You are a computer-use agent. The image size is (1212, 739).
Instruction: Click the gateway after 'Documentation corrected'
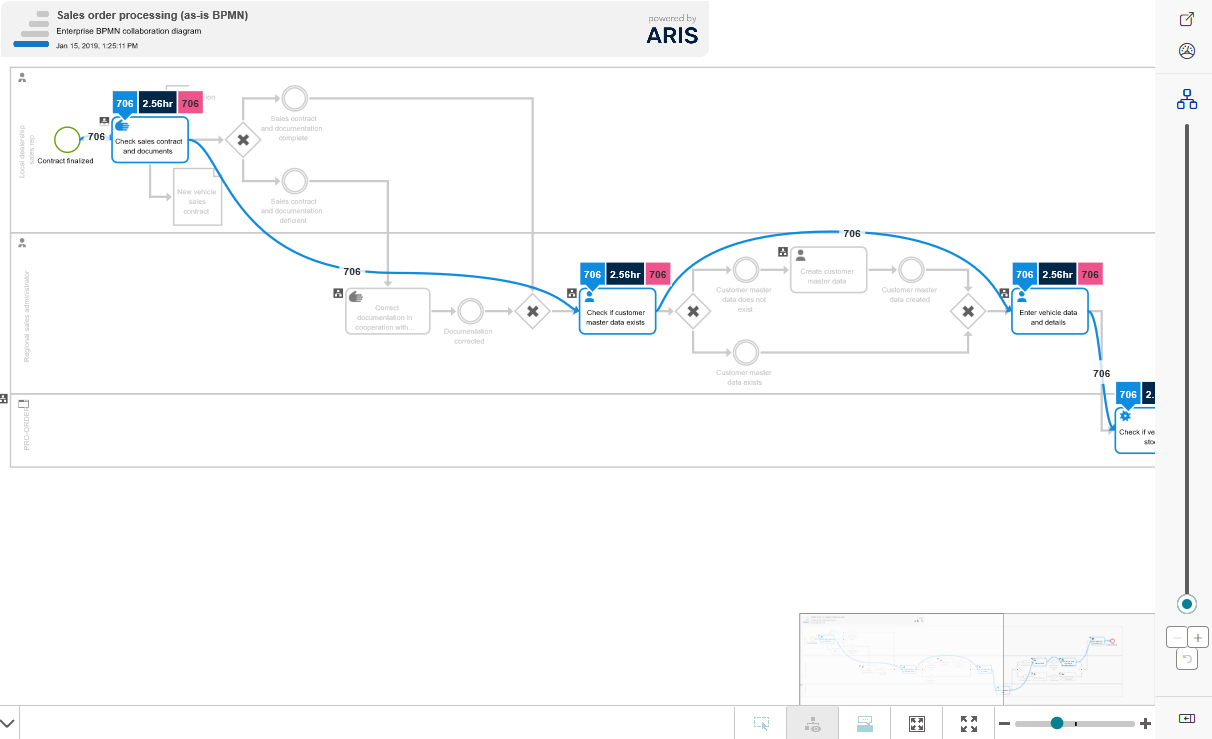coord(533,311)
